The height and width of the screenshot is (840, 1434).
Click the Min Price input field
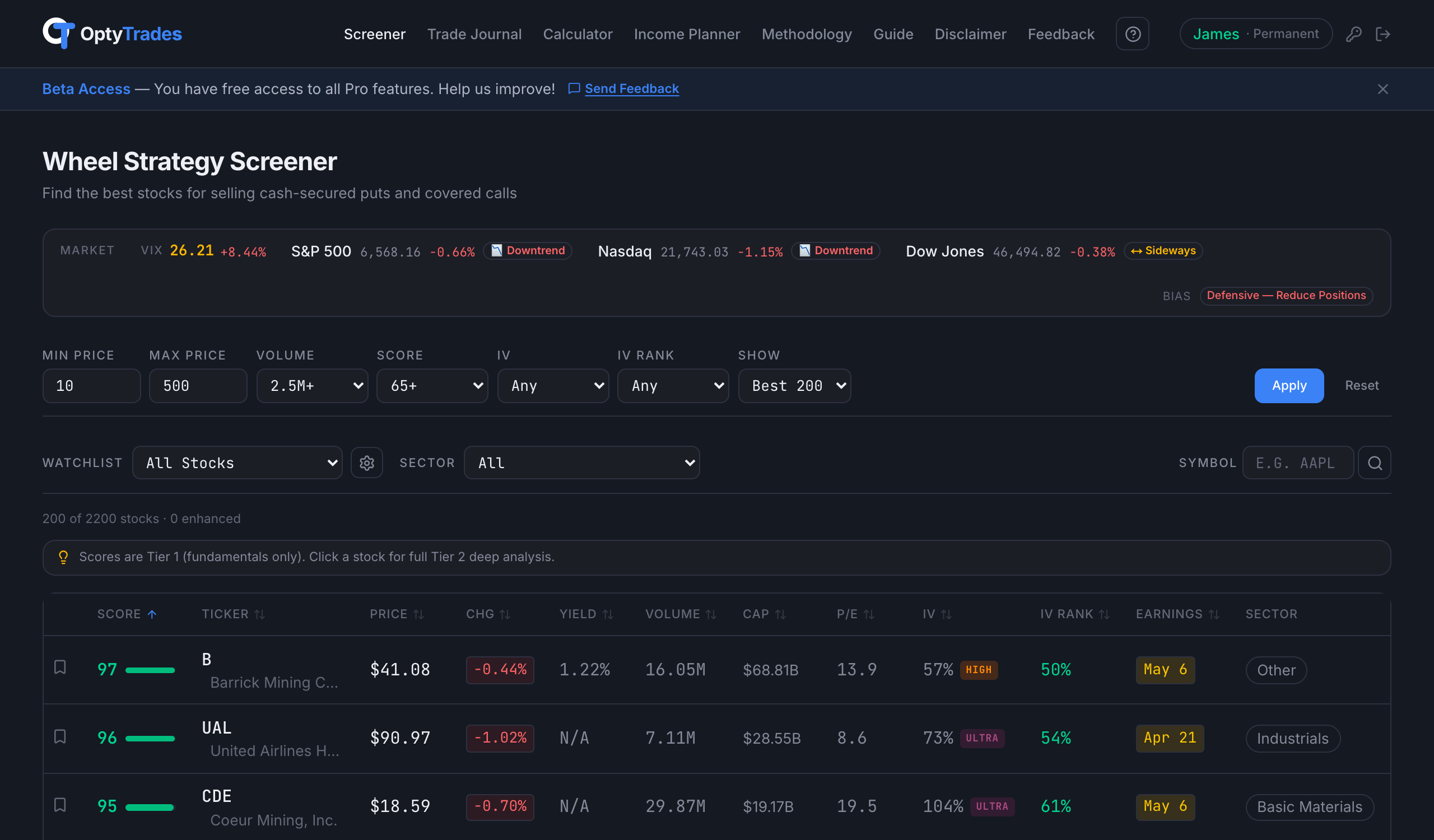[91, 386]
